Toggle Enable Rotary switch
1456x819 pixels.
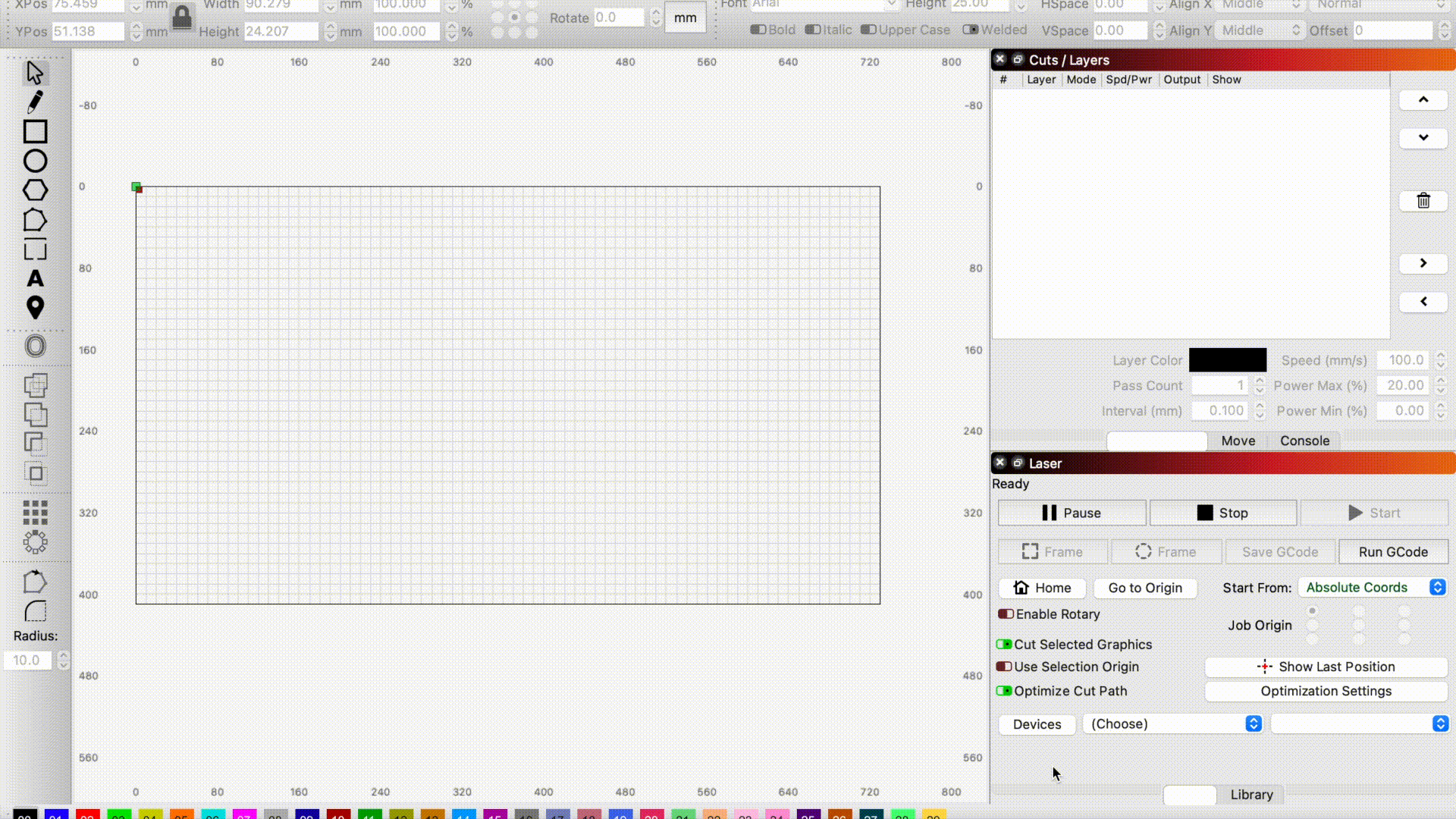click(1006, 614)
